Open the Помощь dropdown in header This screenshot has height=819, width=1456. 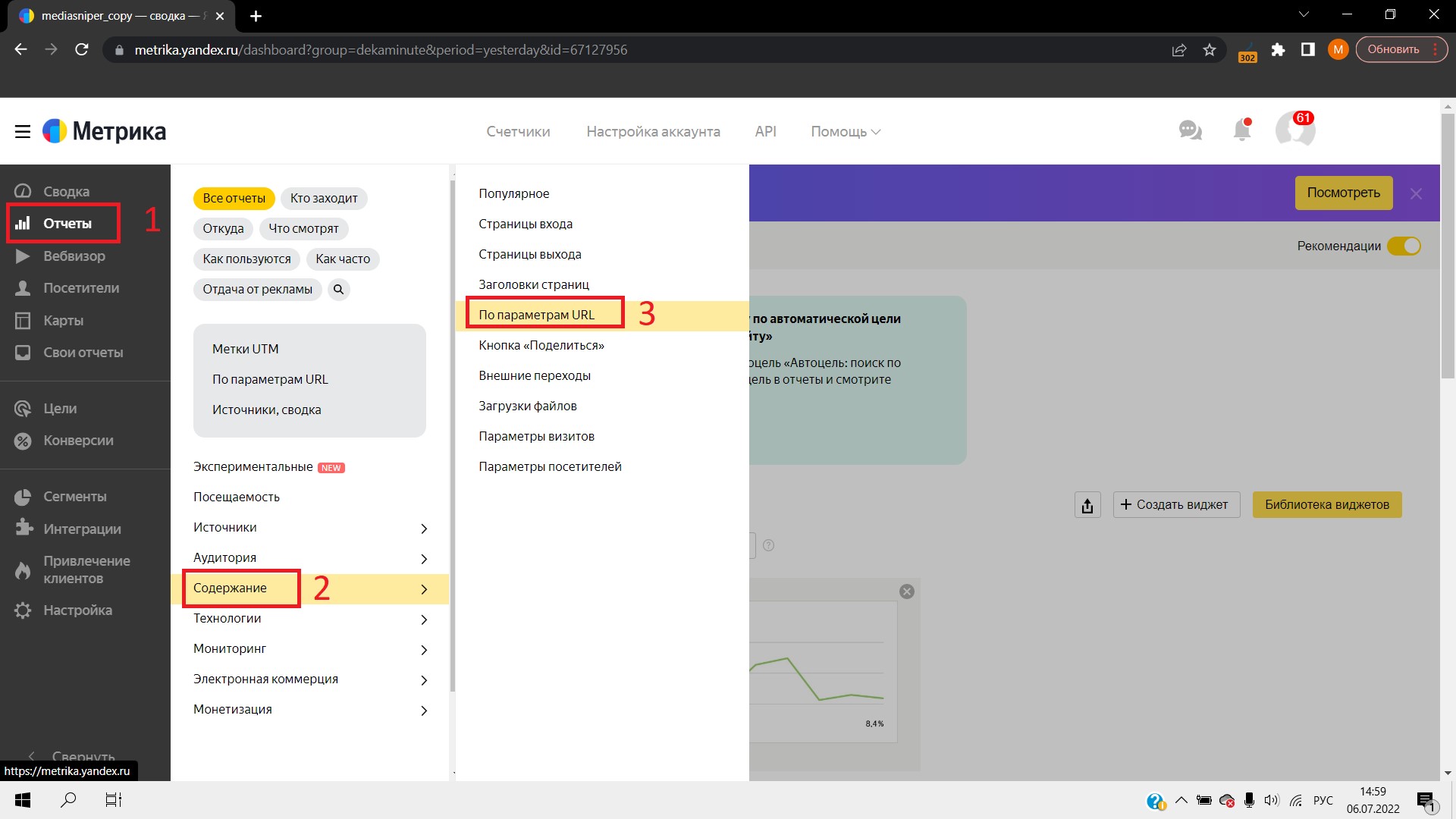845,132
